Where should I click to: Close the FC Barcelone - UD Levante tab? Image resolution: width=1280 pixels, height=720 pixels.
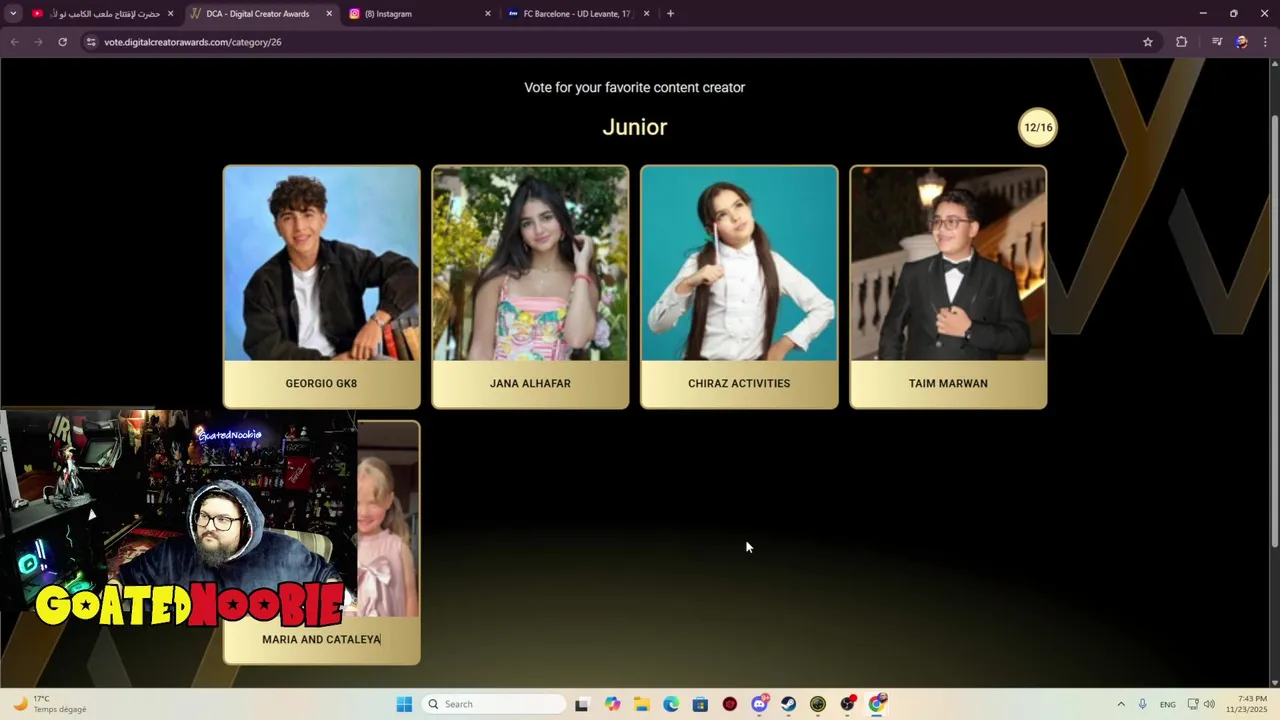tap(646, 14)
